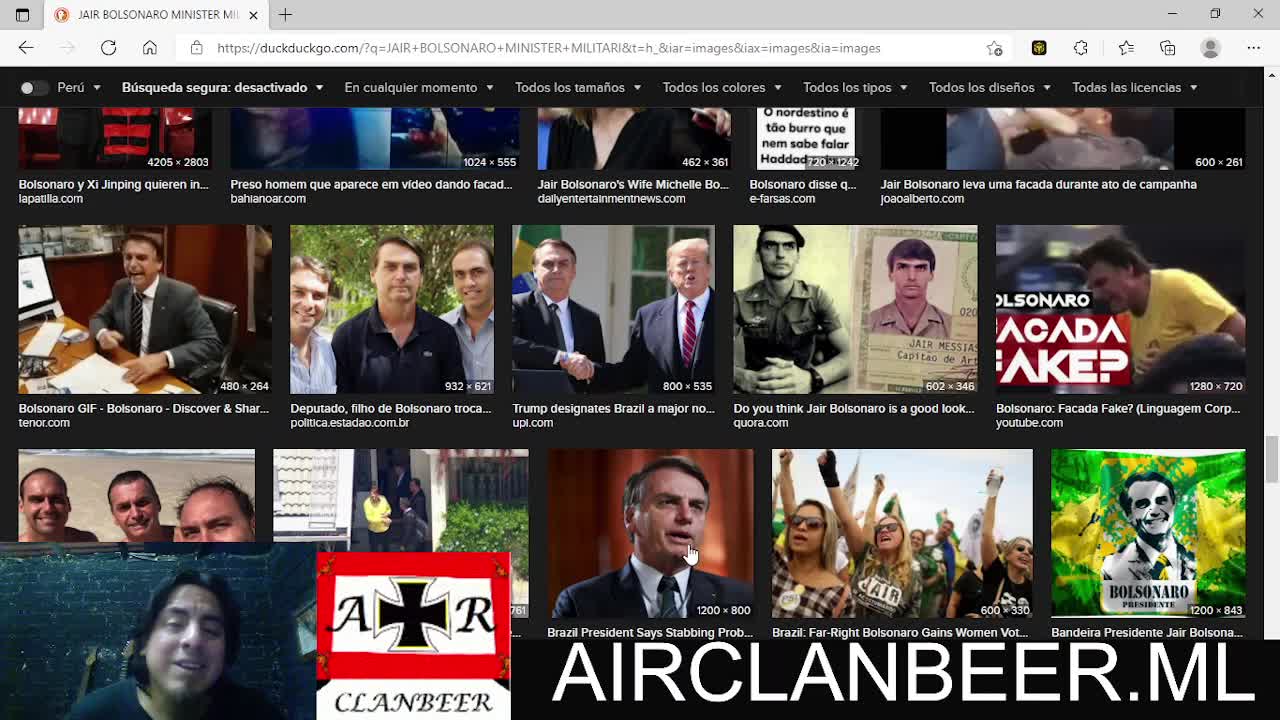Click 'Preso homem que aparece em vídeo' title
The width and height of the screenshot is (1280, 720).
coord(371,184)
